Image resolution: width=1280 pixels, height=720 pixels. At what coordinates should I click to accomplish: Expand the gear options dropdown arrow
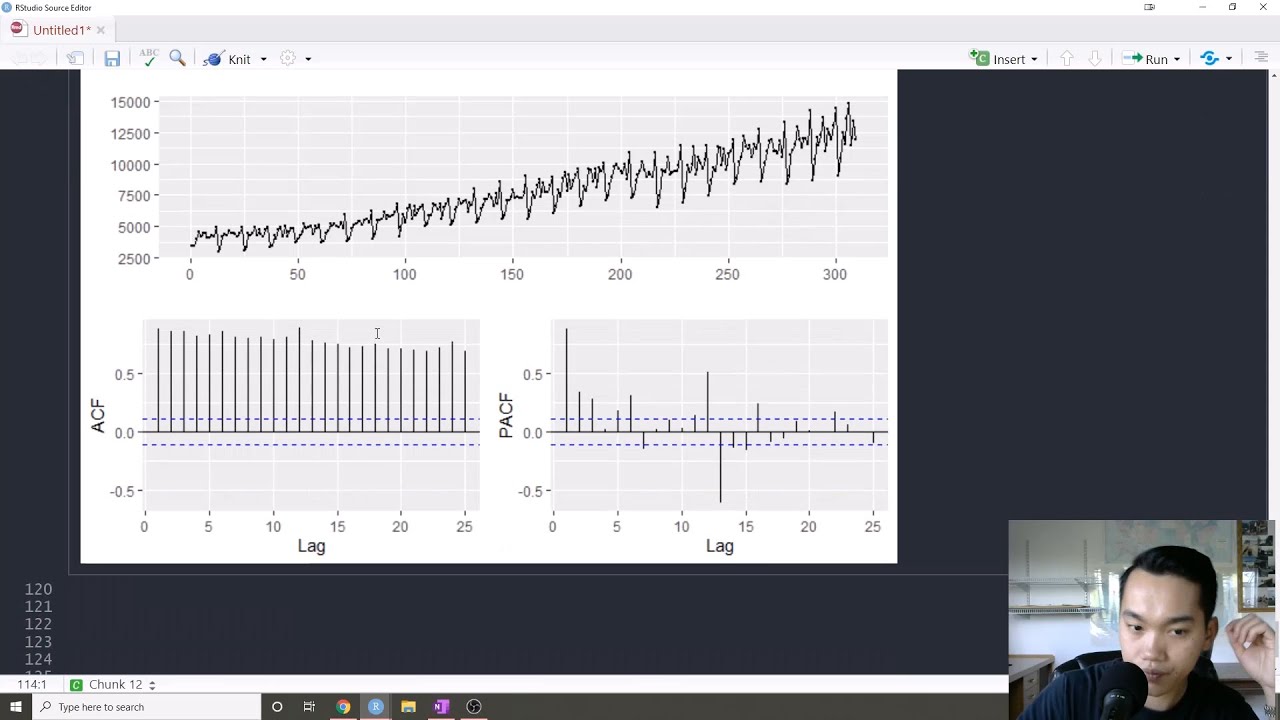click(x=308, y=59)
